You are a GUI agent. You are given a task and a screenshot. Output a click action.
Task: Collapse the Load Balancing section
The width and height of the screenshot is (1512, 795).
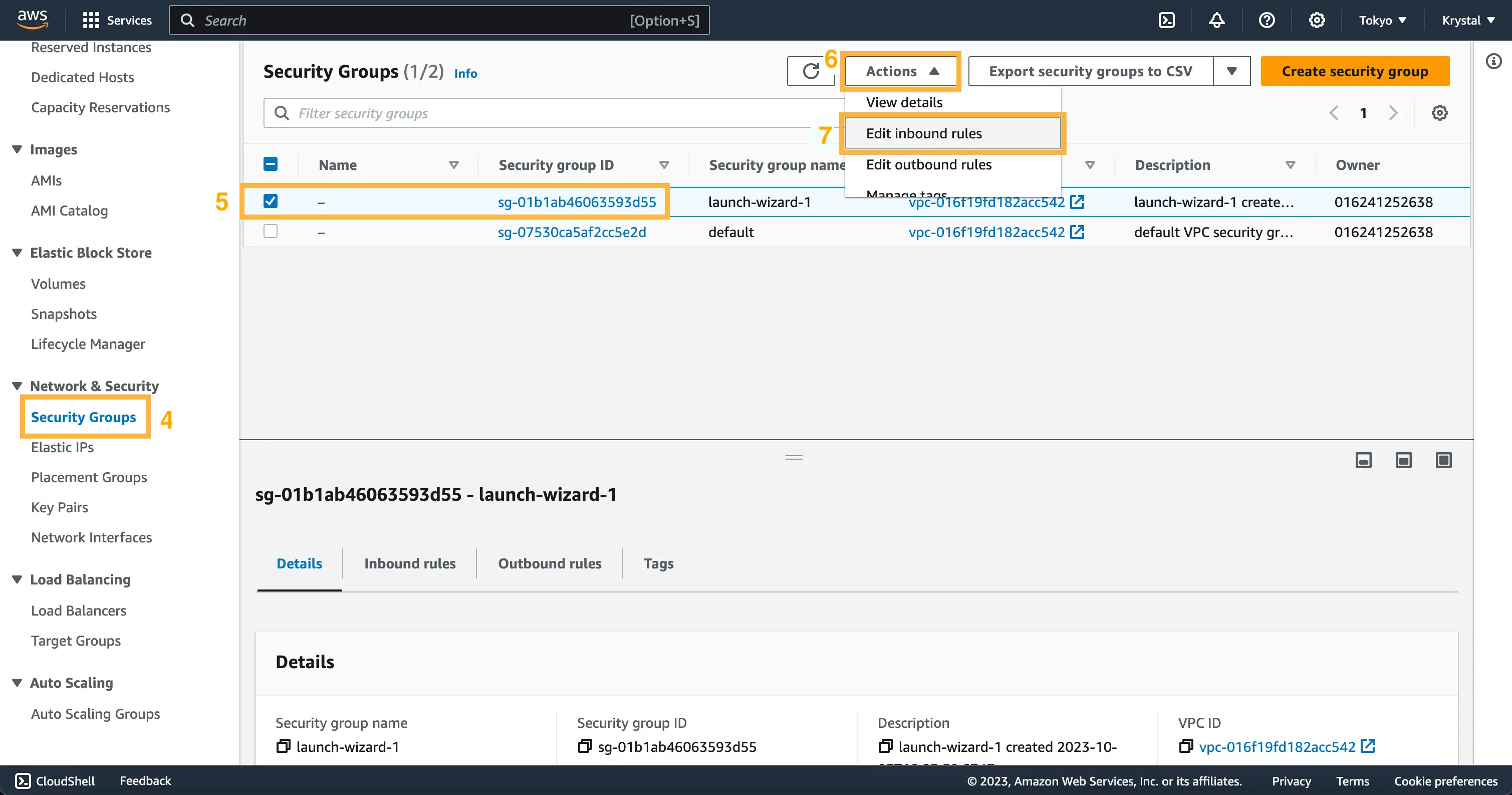(x=18, y=579)
